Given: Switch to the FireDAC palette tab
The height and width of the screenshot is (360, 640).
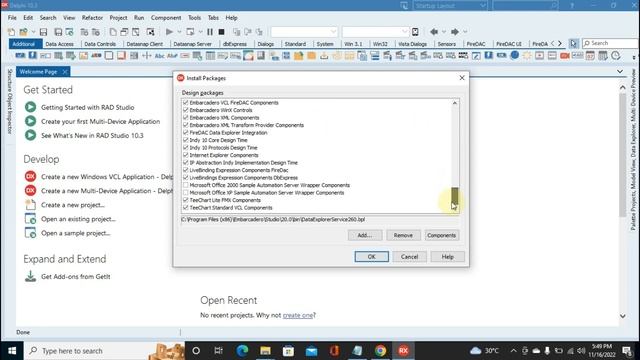Looking at the screenshot, I should pos(476,44).
